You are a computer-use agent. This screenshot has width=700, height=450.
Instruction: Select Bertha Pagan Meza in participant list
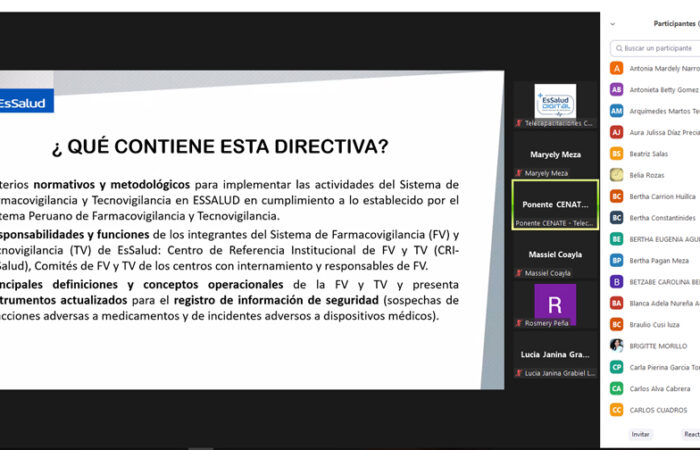[662, 260]
